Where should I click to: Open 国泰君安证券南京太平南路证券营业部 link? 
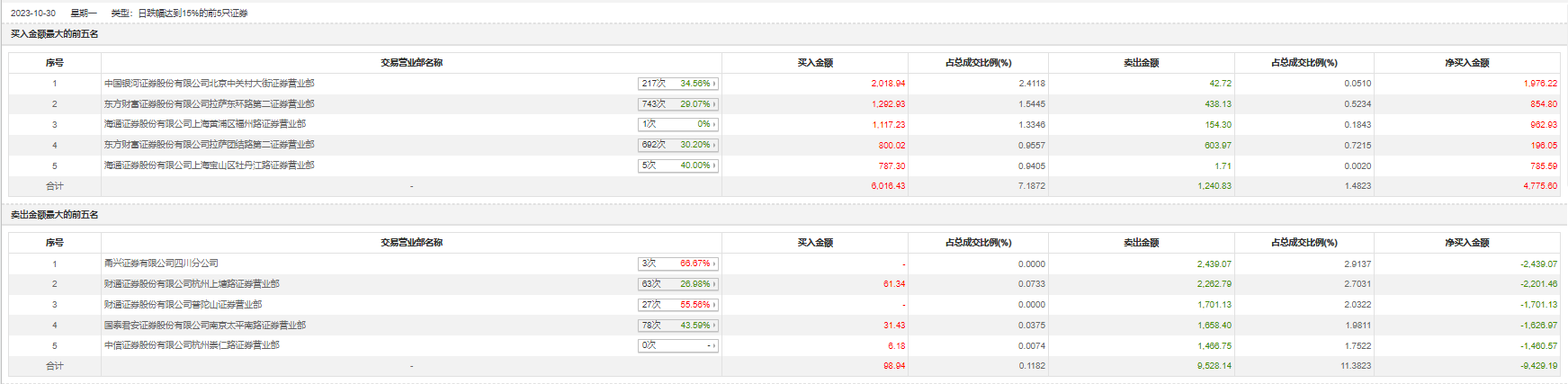point(204,326)
